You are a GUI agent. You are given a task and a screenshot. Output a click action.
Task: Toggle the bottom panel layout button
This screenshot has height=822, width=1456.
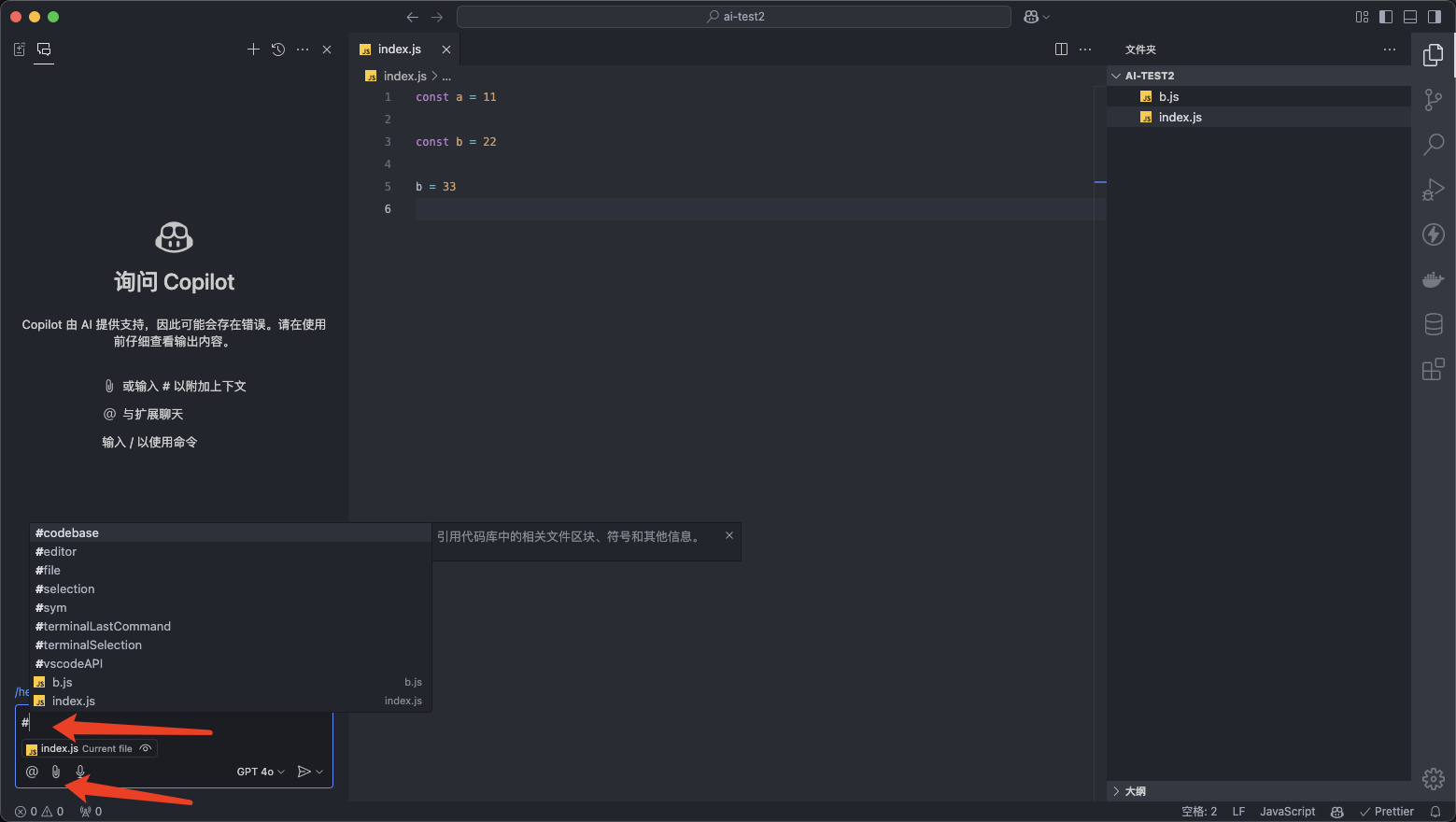point(1410,17)
